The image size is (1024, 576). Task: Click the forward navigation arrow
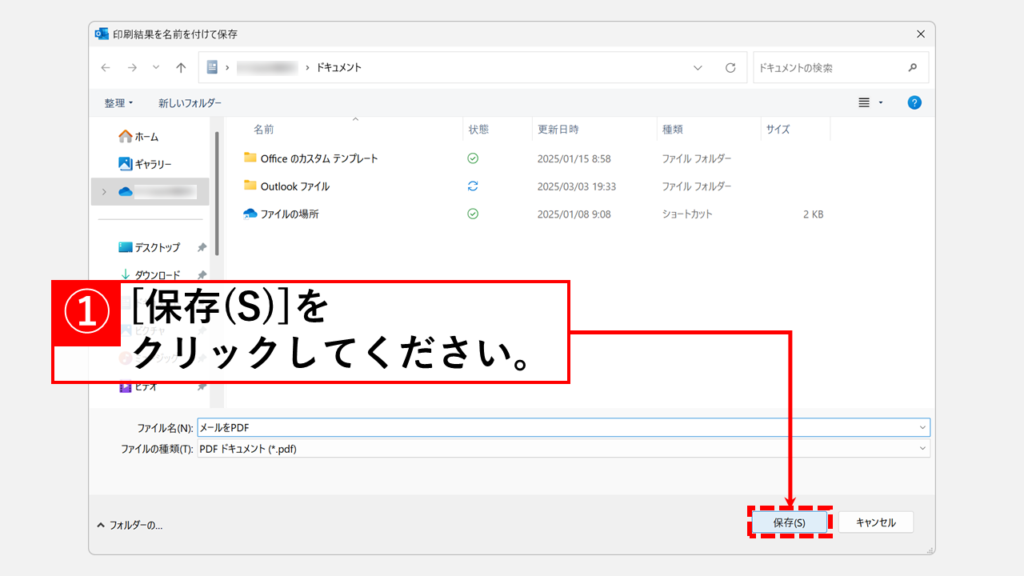coord(132,67)
